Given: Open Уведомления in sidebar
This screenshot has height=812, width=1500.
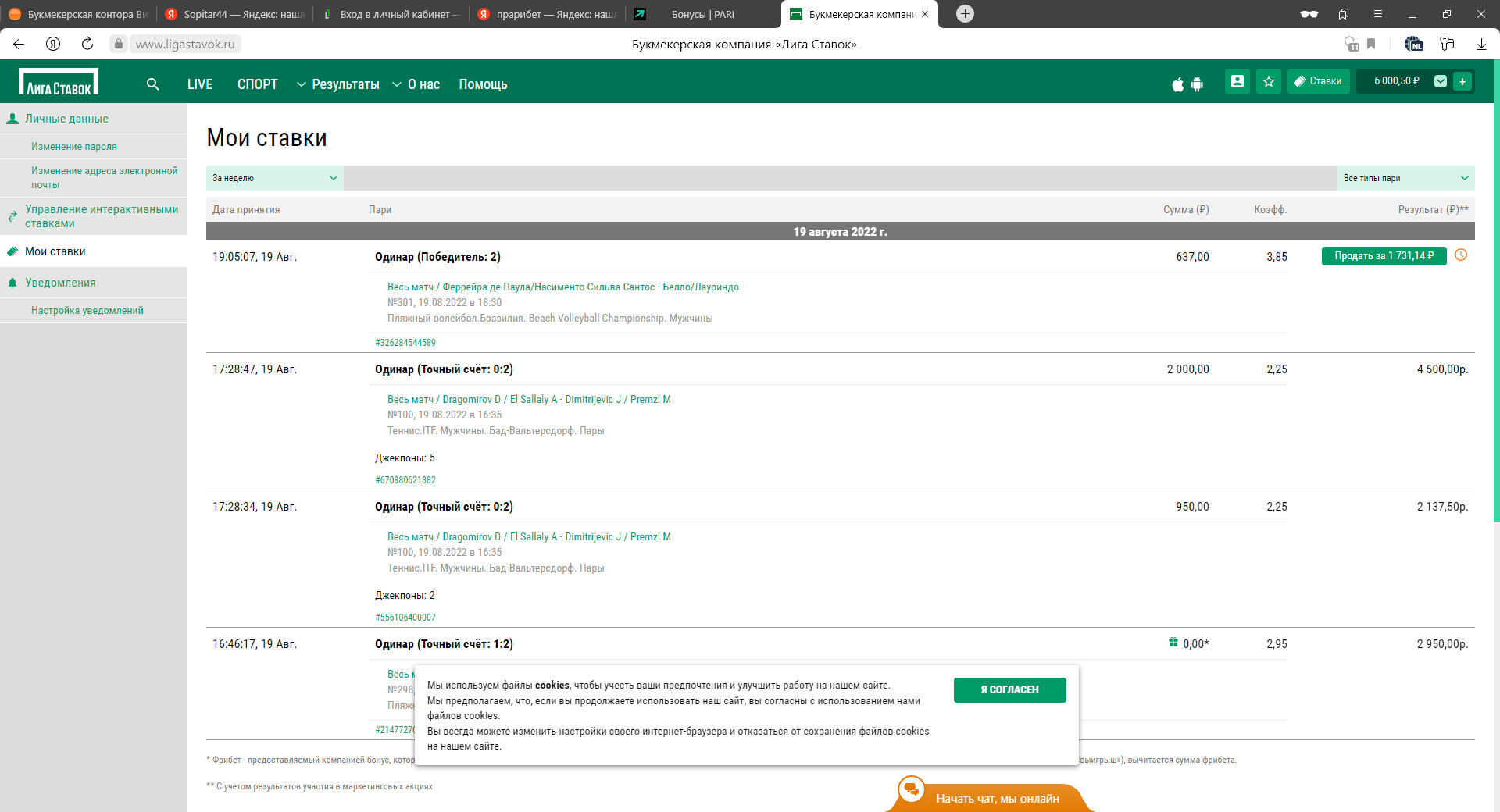Looking at the screenshot, I should click(60, 283).
